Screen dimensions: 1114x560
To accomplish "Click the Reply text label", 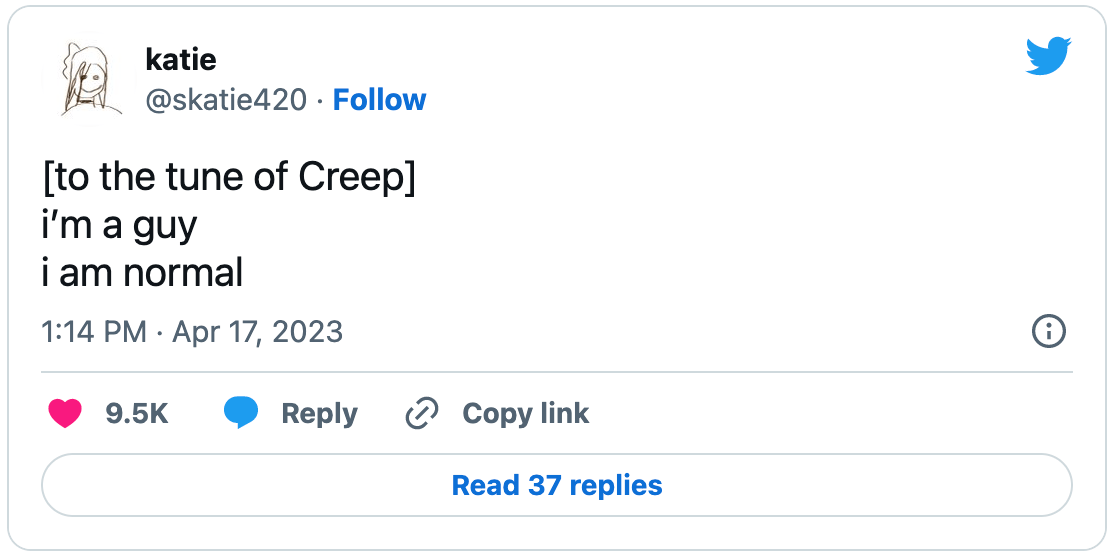I will click(x=319, y=413).
